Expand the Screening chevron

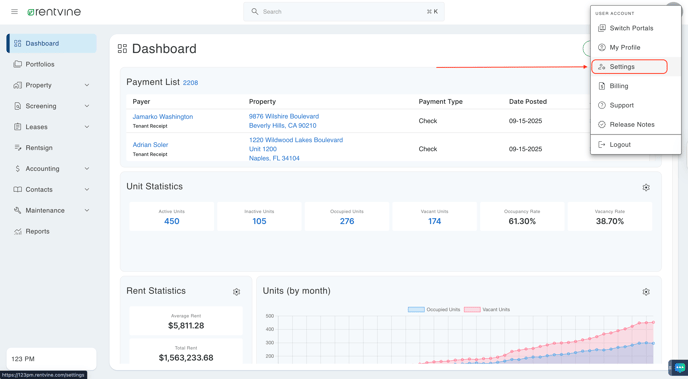click(87, 106)
